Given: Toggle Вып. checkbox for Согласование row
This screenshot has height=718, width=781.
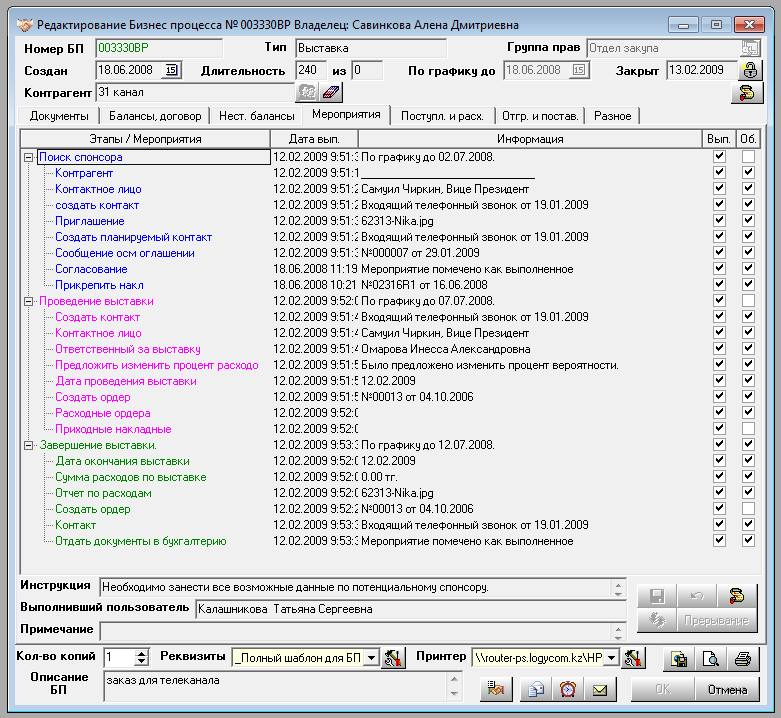Looking at the screenshot, I should 719,268.
